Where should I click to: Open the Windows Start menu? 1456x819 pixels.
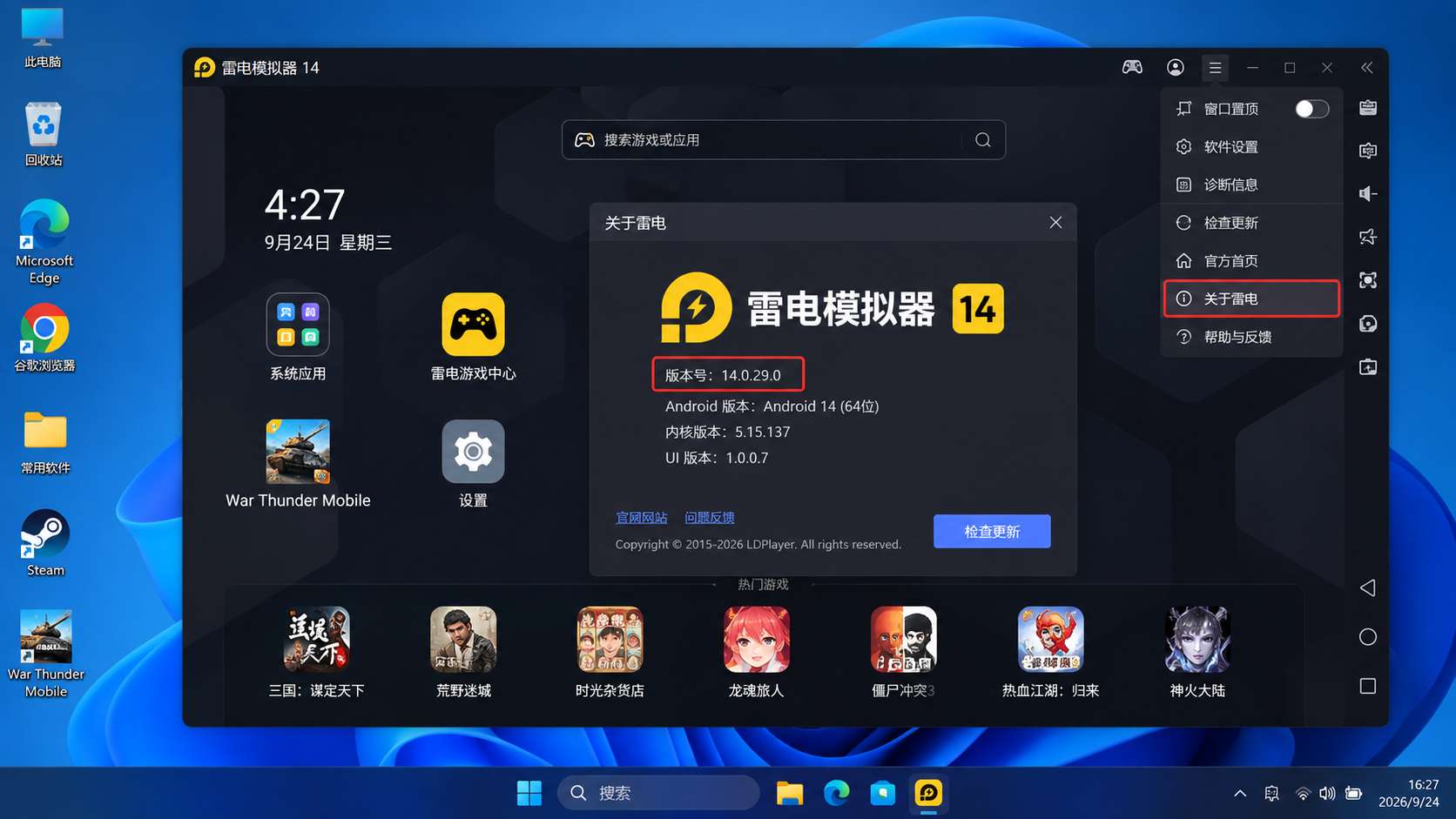[x=529, y=793]
